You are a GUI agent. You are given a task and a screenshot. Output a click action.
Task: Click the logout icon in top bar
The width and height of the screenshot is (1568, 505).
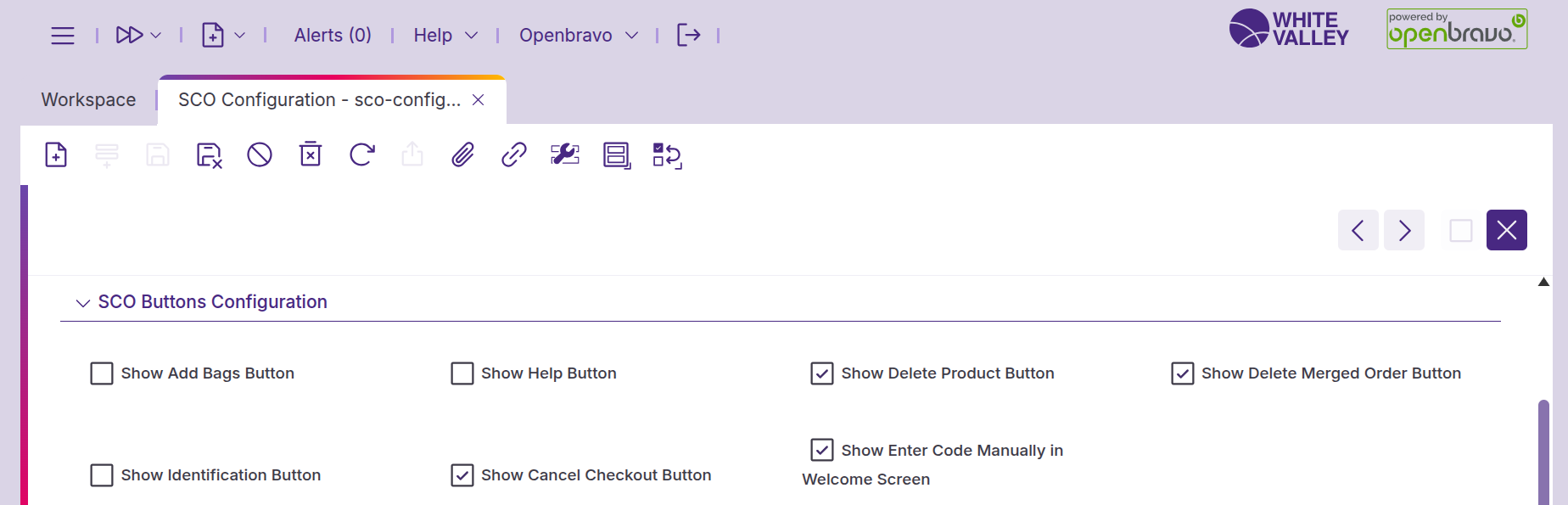(x=688, y=35)
